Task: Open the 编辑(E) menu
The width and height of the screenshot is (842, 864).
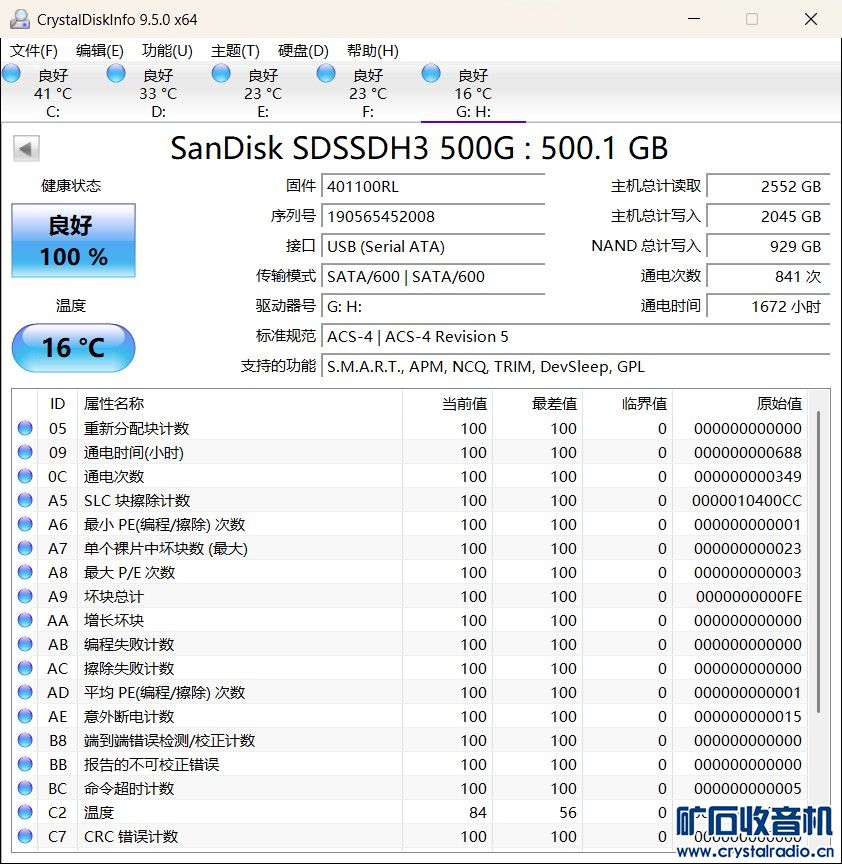Action: 100,51
